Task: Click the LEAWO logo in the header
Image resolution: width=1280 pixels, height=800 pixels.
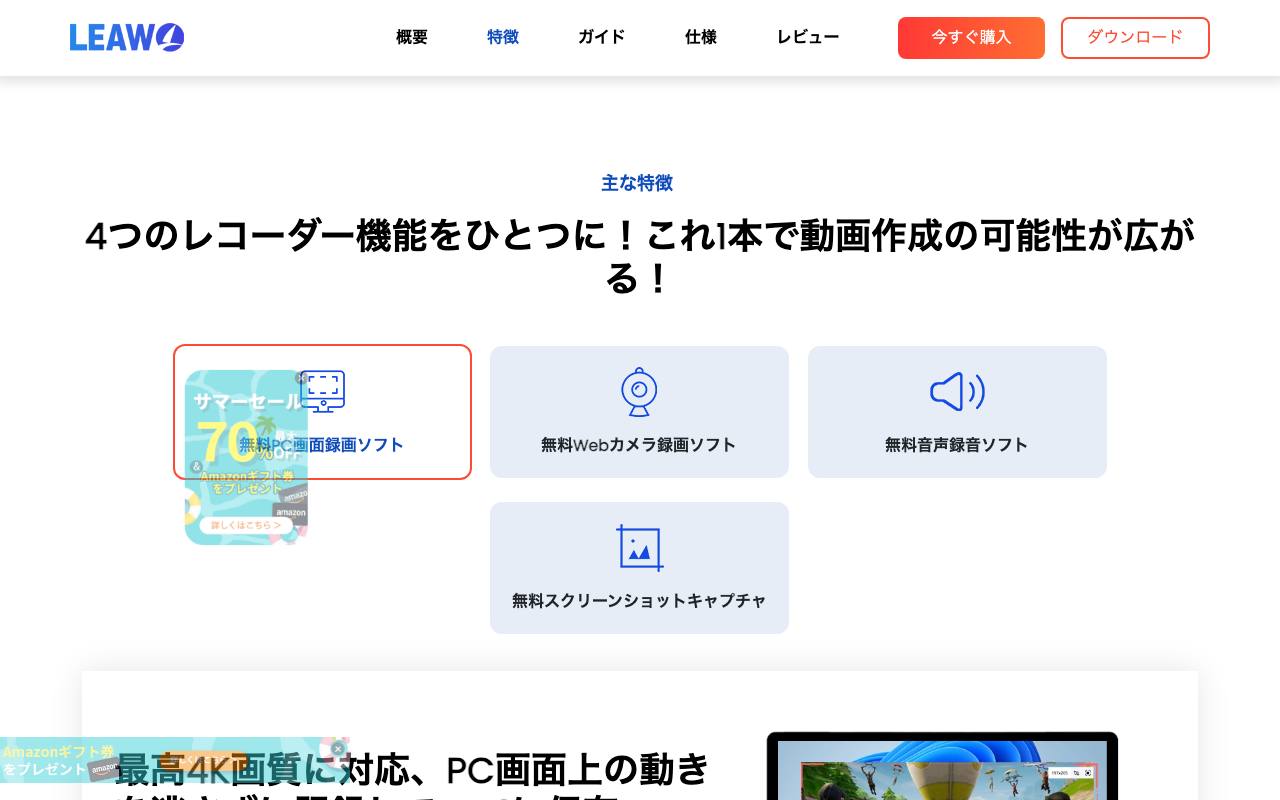Action: point(127,38)
